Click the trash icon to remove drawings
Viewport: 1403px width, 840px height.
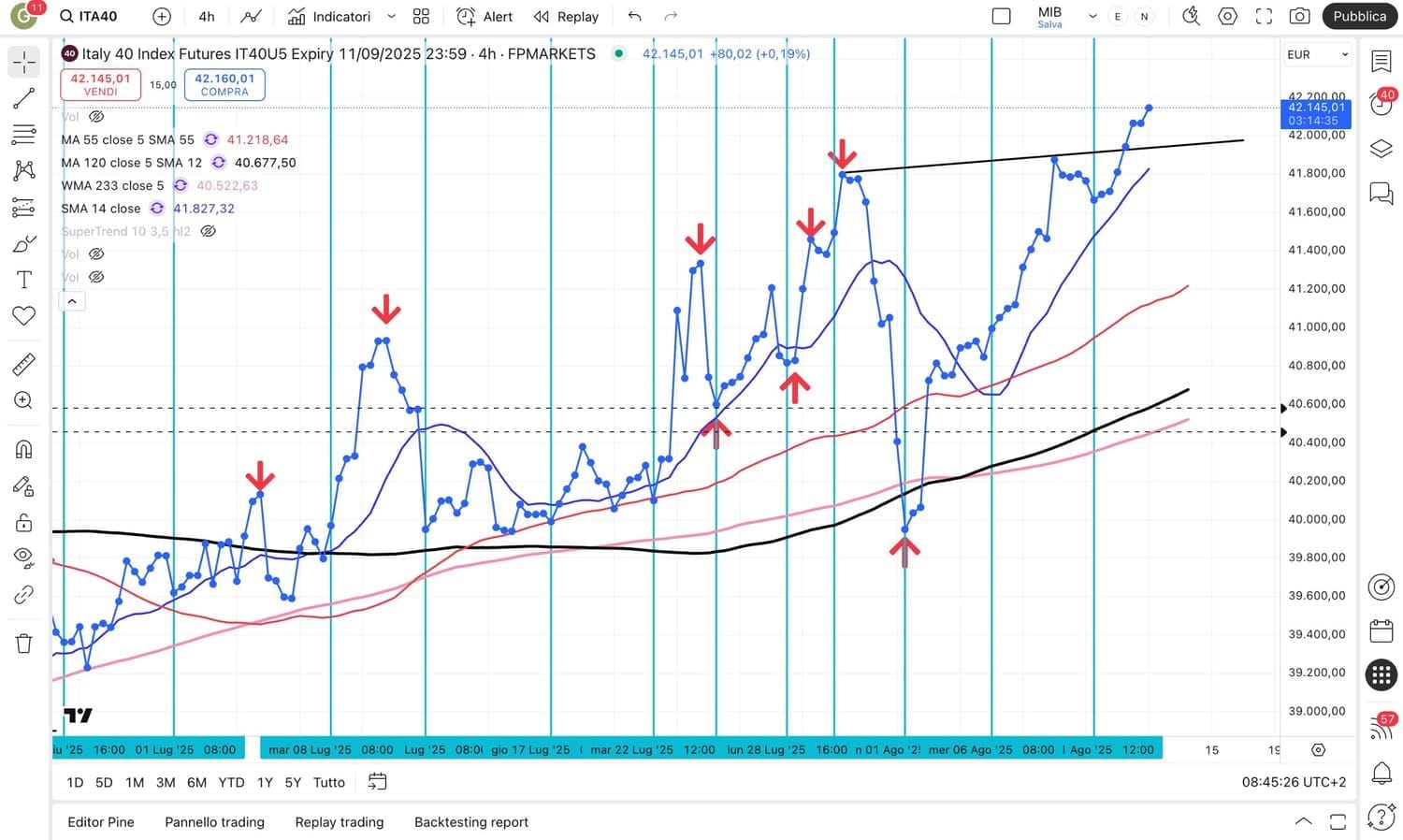23,644
